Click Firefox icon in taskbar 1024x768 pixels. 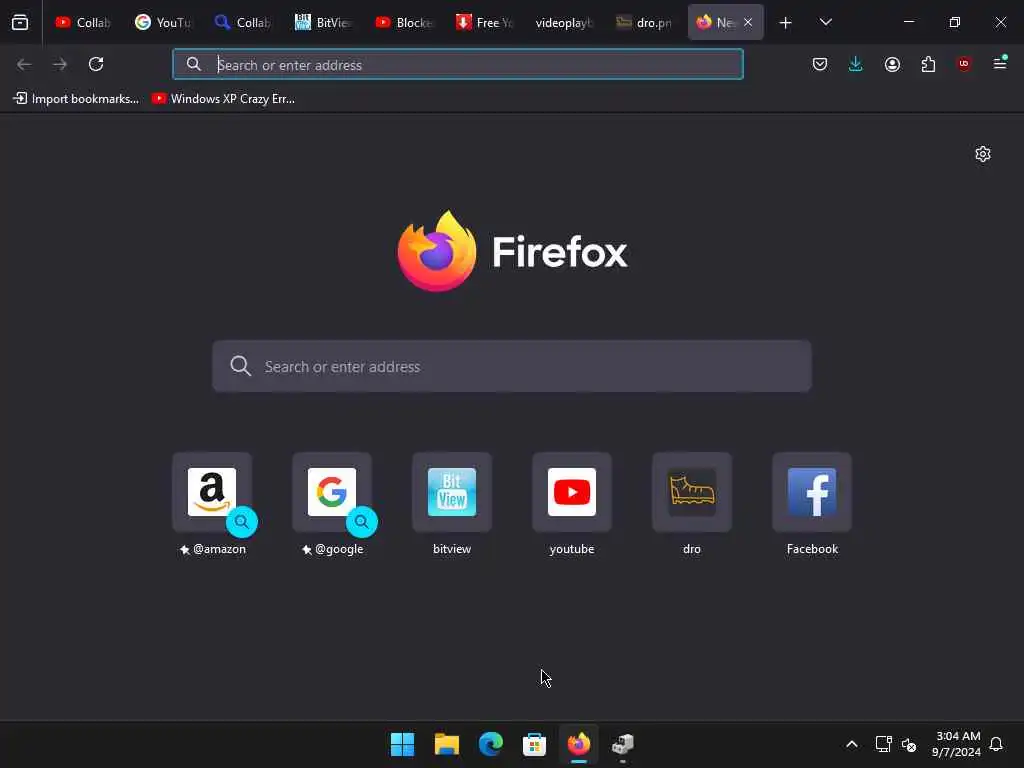579,744
